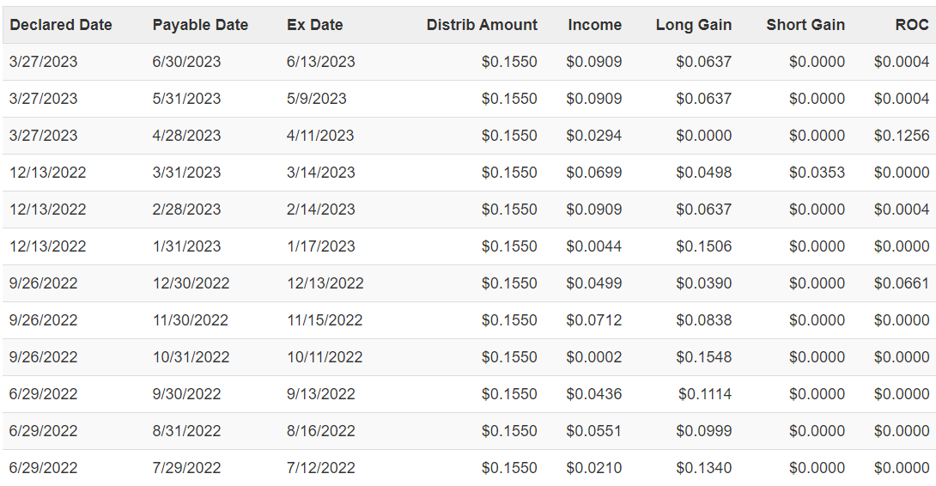Click the ROC value $0.0661

901,283
